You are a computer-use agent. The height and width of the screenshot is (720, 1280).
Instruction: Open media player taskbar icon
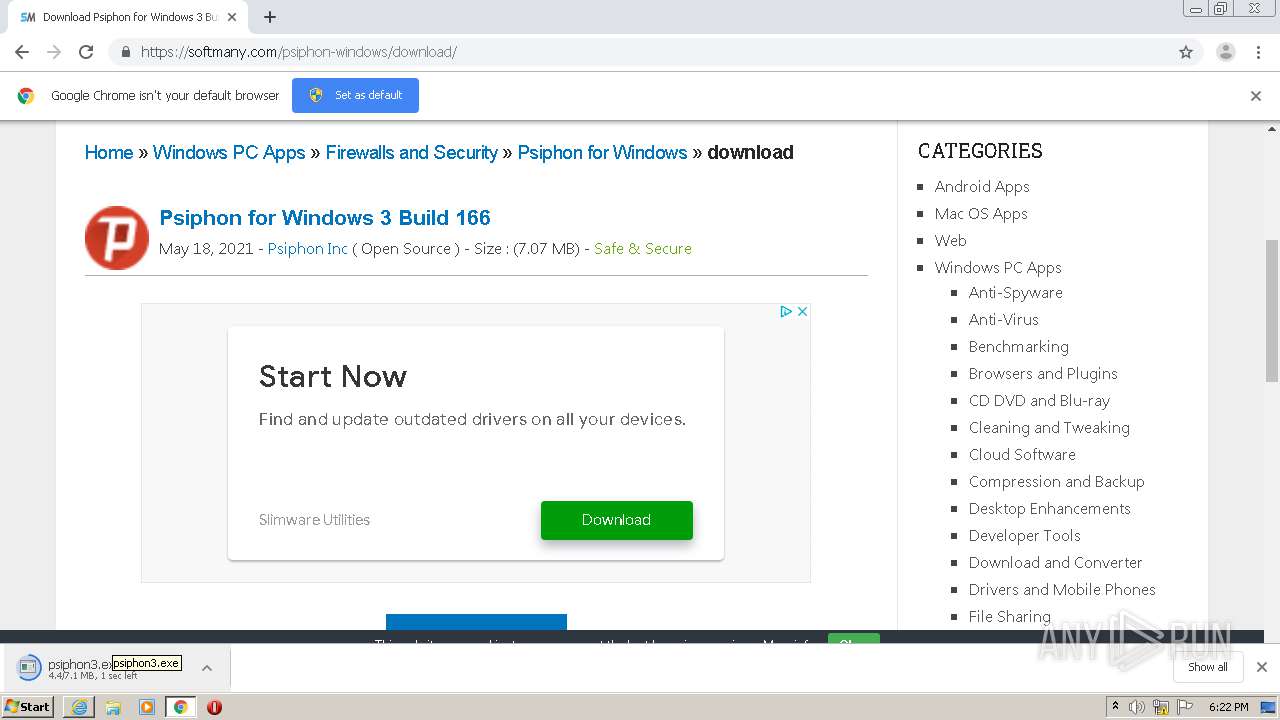tap(147, 707)
